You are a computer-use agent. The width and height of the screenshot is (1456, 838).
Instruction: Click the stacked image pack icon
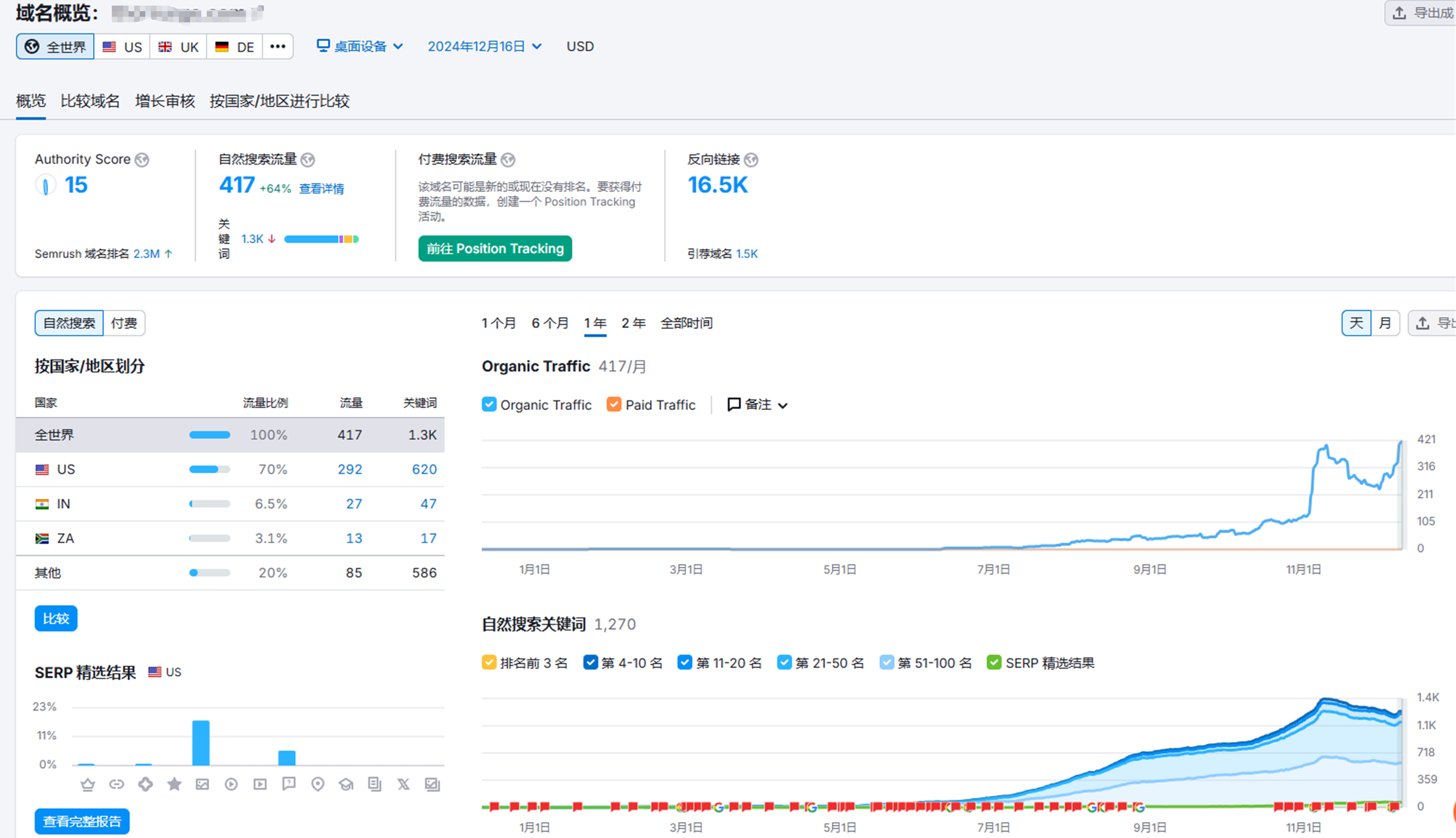(x=432, y=784)
